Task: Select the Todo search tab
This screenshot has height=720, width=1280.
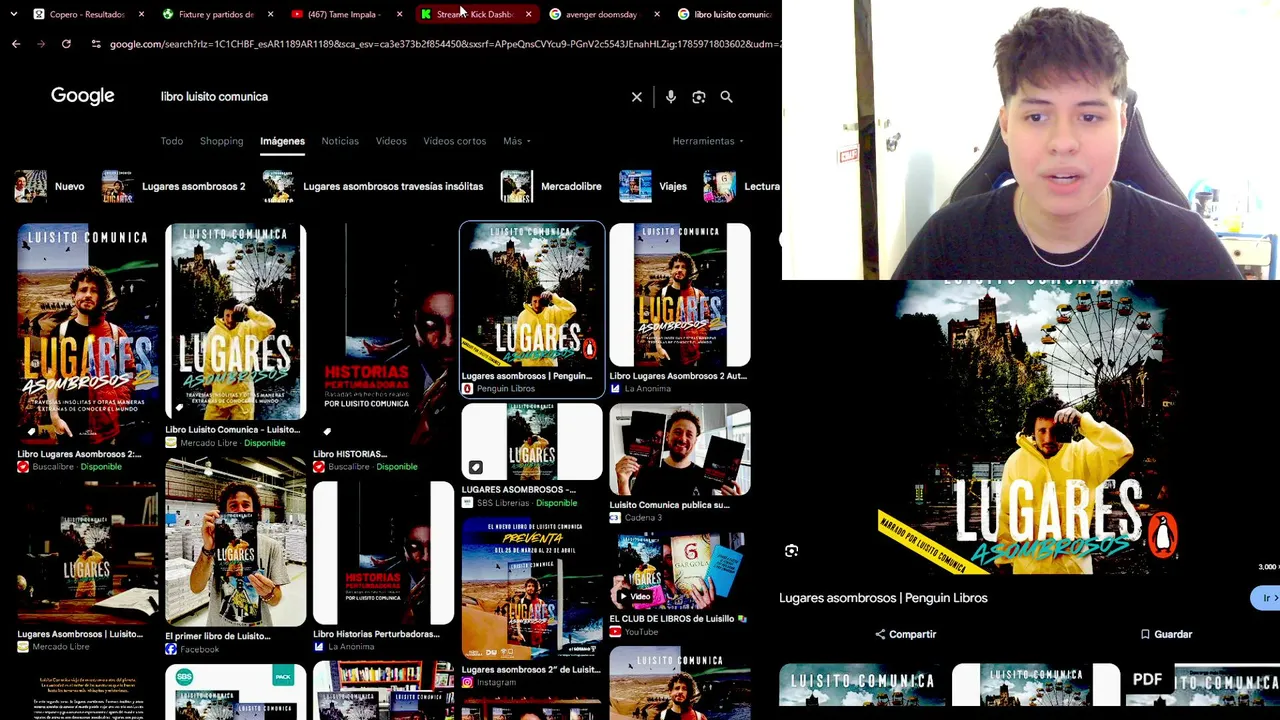Action: (x=172, y=141)
